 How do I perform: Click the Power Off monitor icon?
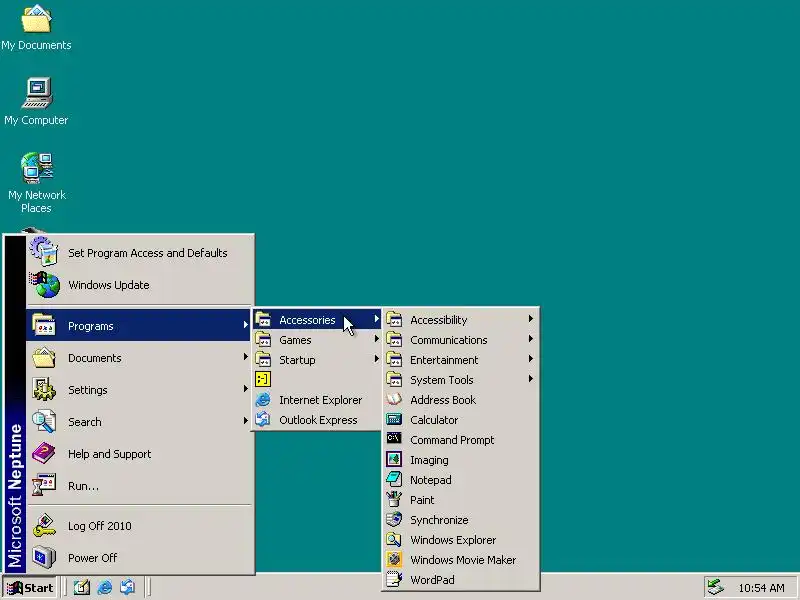tap(44, 557)
